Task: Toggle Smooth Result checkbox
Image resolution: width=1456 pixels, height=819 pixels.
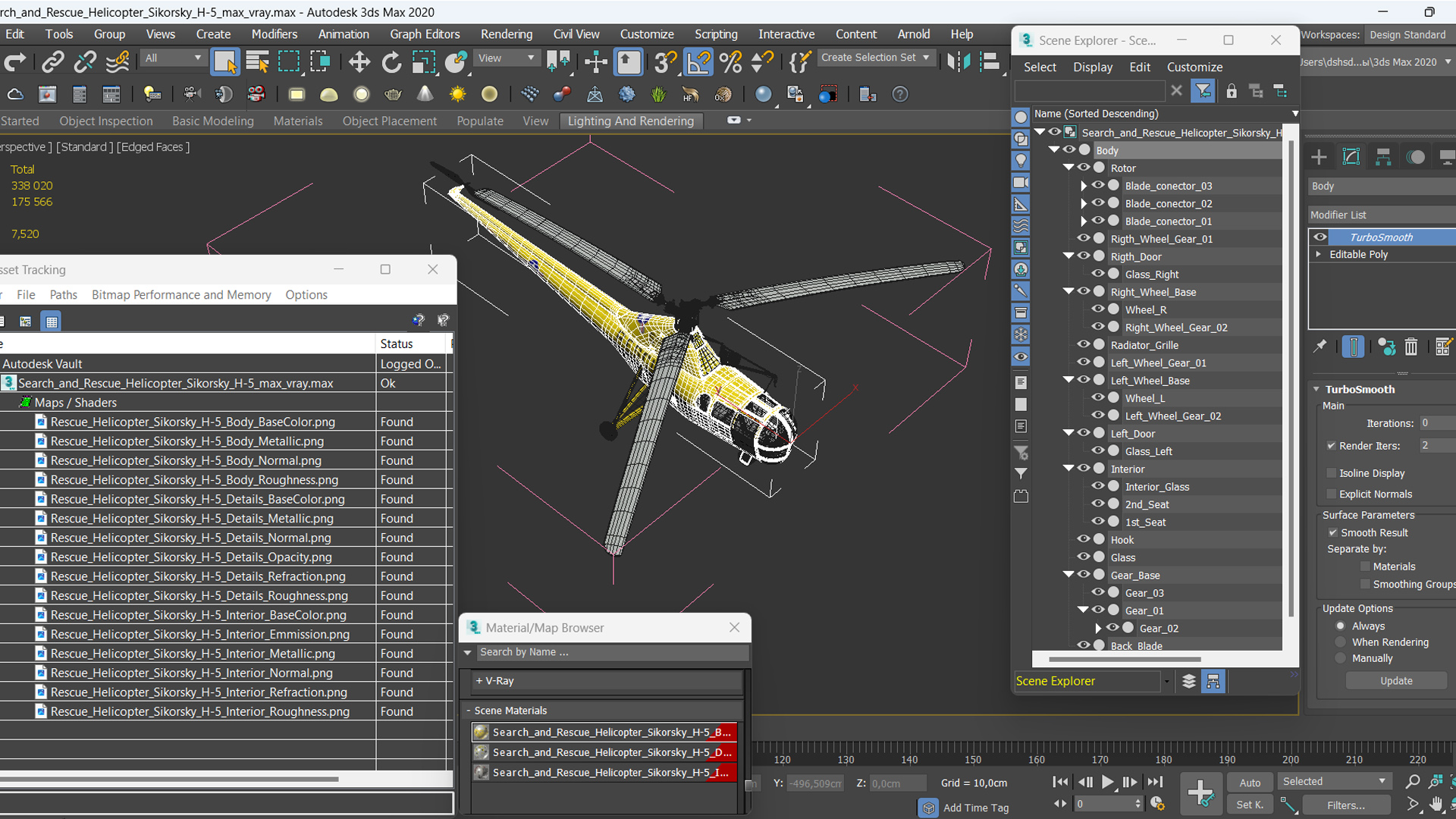Action: tap(1333, 532)
